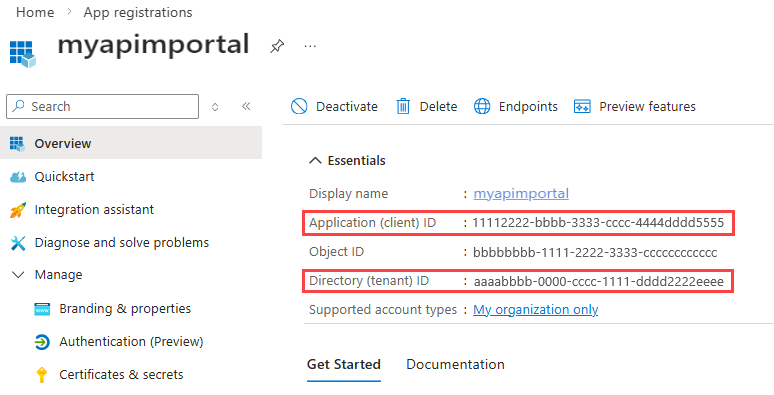774x395 pixels.
Task: Open Certificates & secrets key icon
Action: tap(42, 375)
